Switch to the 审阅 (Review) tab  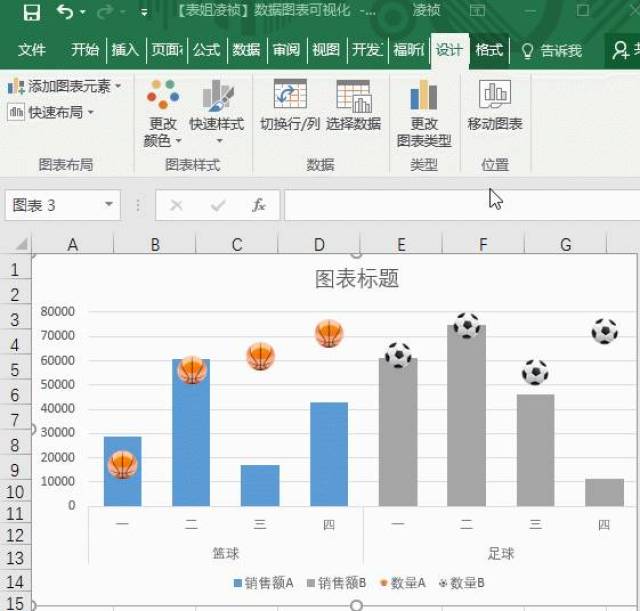pos(286,50)
